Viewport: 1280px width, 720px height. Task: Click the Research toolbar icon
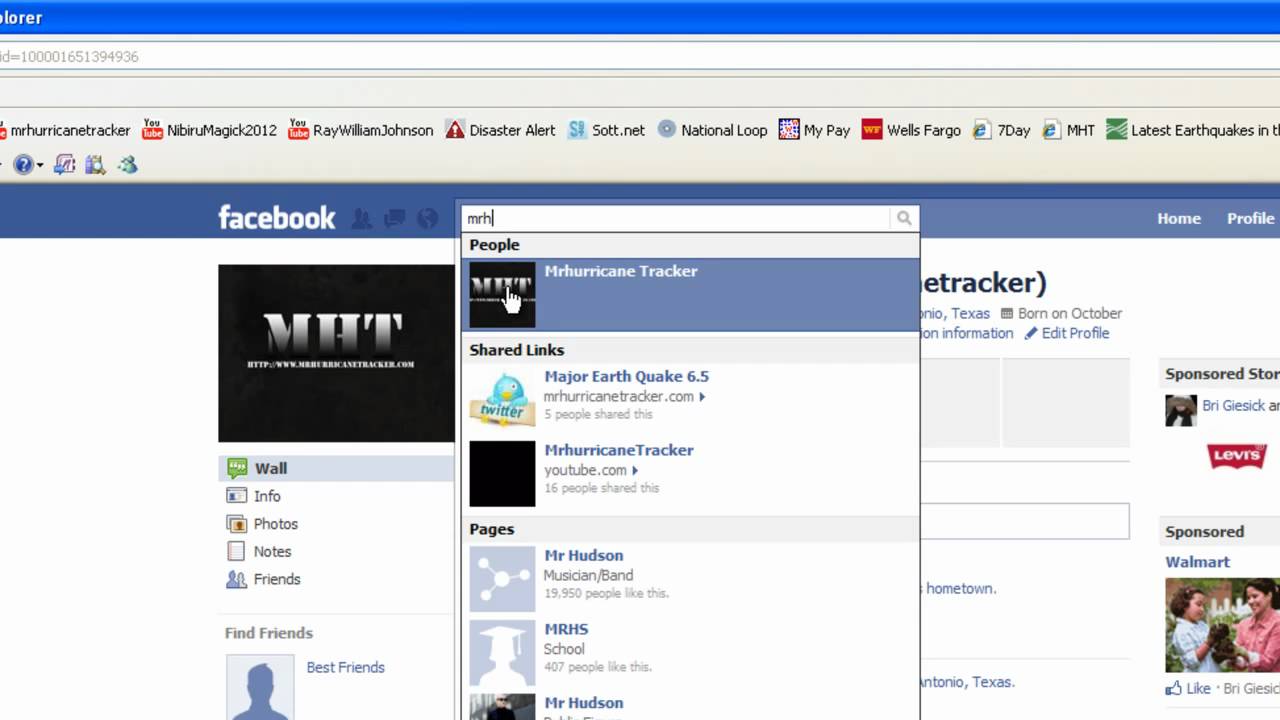(95, 165)
